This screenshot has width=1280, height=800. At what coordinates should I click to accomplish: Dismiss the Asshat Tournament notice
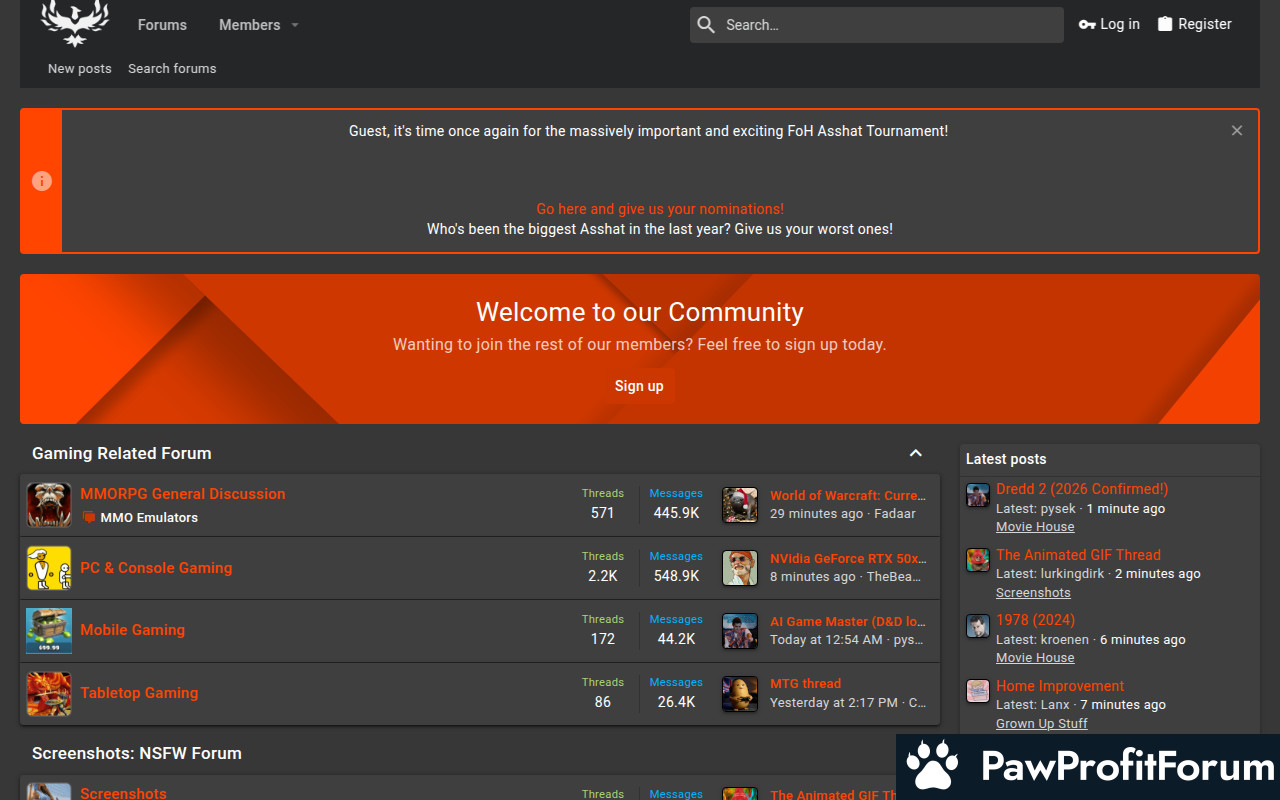1237,131
